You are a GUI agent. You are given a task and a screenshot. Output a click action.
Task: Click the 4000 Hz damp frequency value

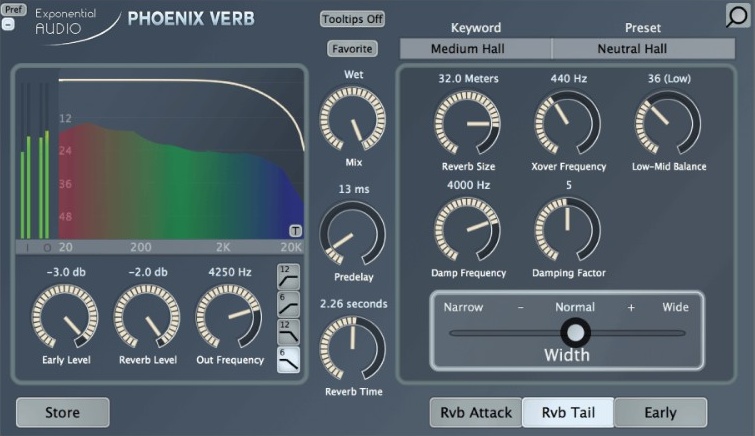(x=468, y=185)
